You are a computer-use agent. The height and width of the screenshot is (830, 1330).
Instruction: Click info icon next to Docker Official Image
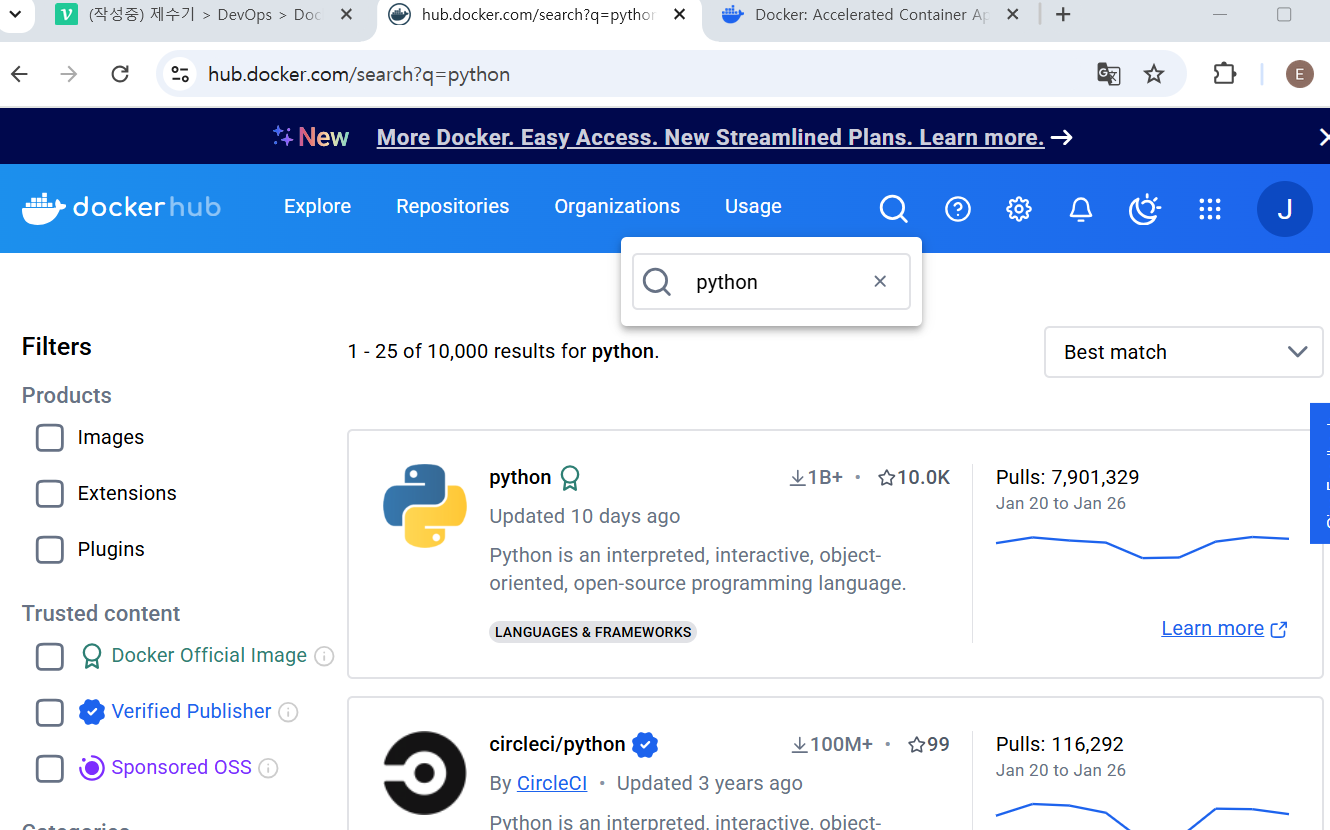point(324,656)
